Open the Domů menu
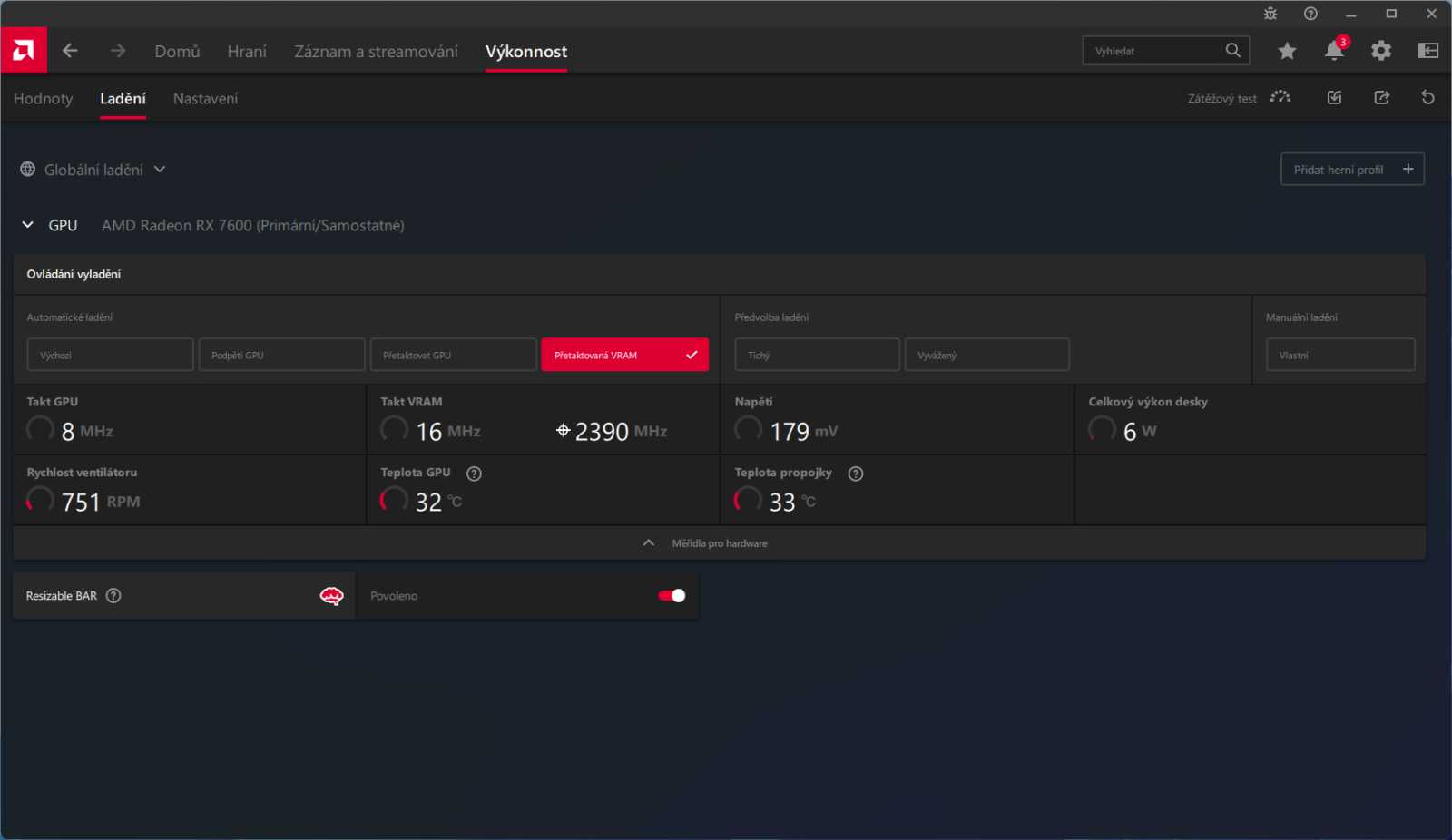This screenshot has width=1452, height=840. click(x=177, y=52)
